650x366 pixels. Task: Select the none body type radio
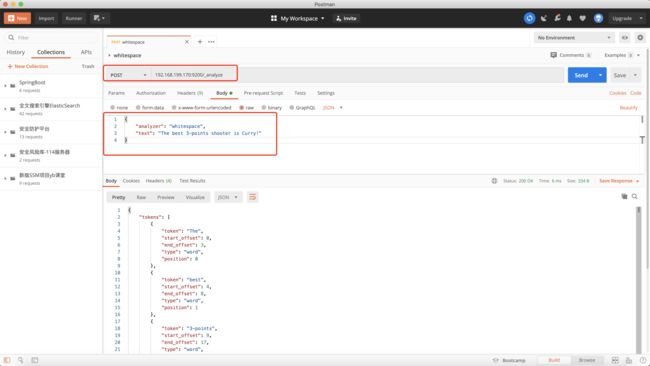point(112,107)
